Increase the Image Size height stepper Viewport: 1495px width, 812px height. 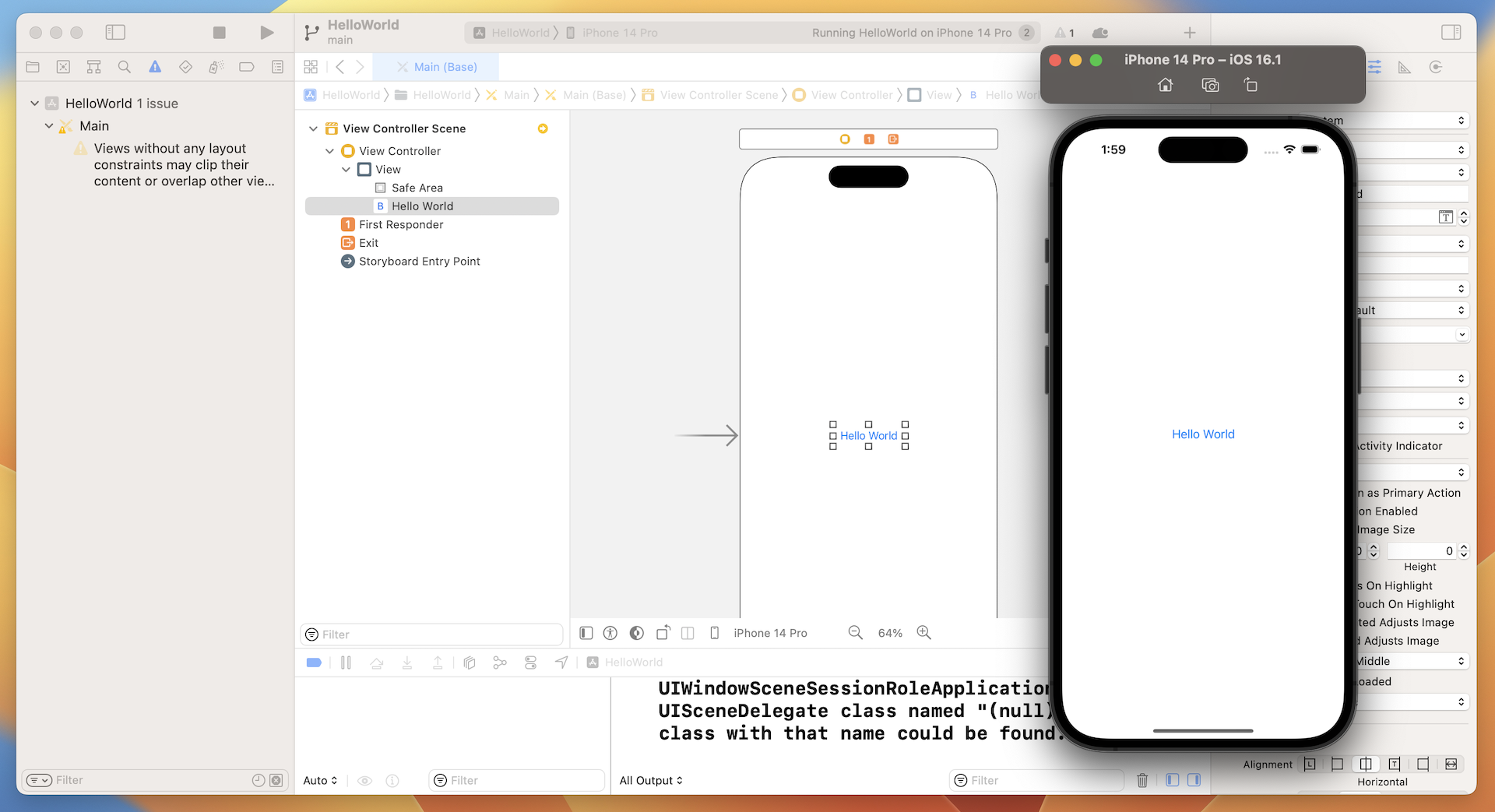(1463, 547)
